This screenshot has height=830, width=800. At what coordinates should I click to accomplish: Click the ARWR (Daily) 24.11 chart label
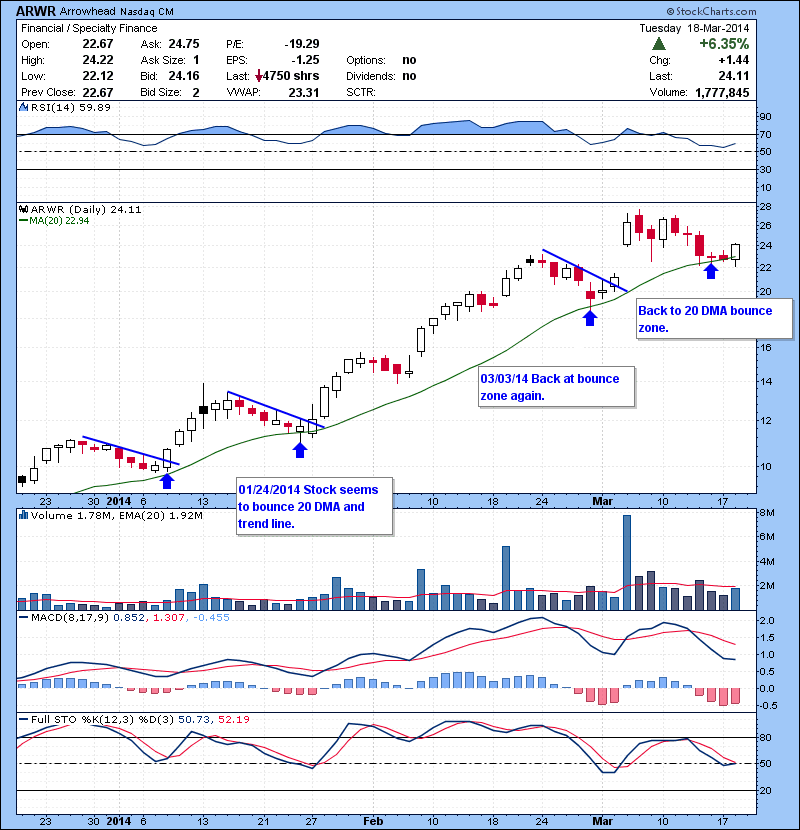[86, 210]
